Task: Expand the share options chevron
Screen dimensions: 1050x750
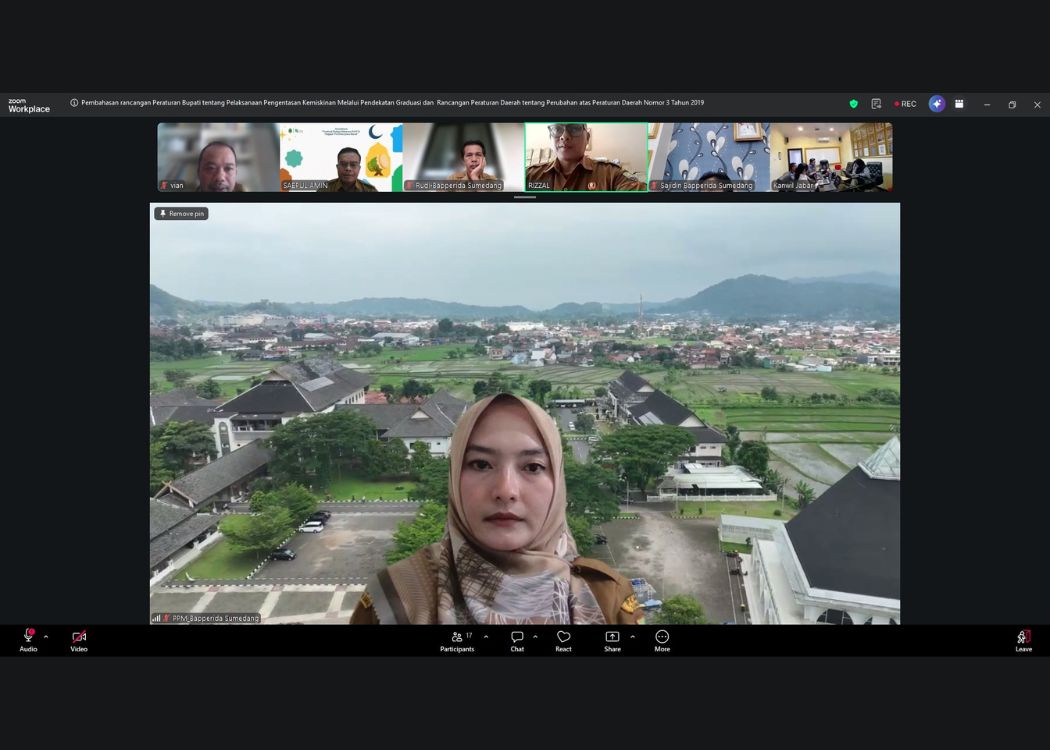Action: (x=632, y=636)
